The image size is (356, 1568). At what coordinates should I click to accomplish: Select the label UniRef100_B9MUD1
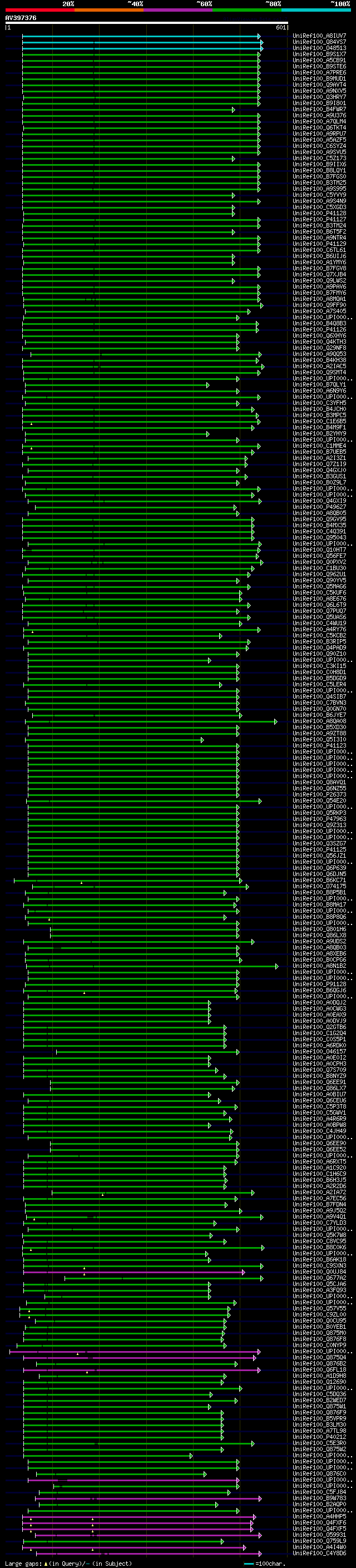pos(319,78)
